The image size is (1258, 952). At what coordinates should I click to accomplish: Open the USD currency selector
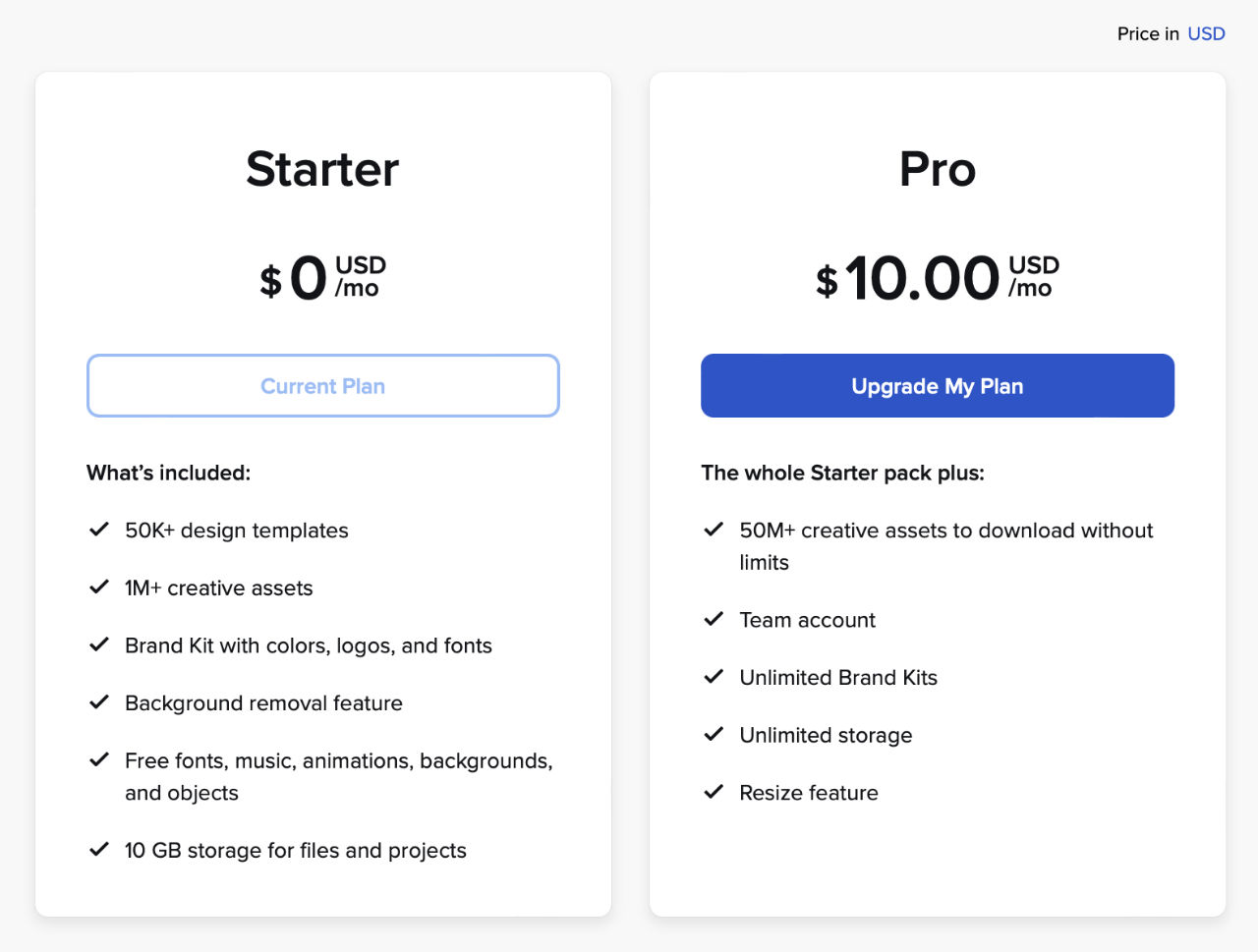(1206, 33)
